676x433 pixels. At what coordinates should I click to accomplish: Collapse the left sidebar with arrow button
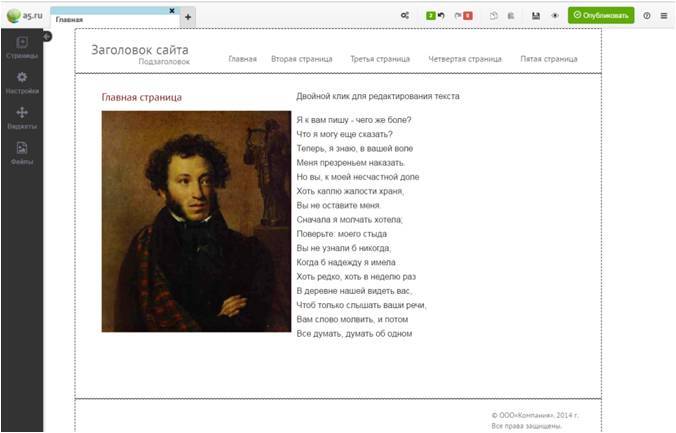(47, 36)
